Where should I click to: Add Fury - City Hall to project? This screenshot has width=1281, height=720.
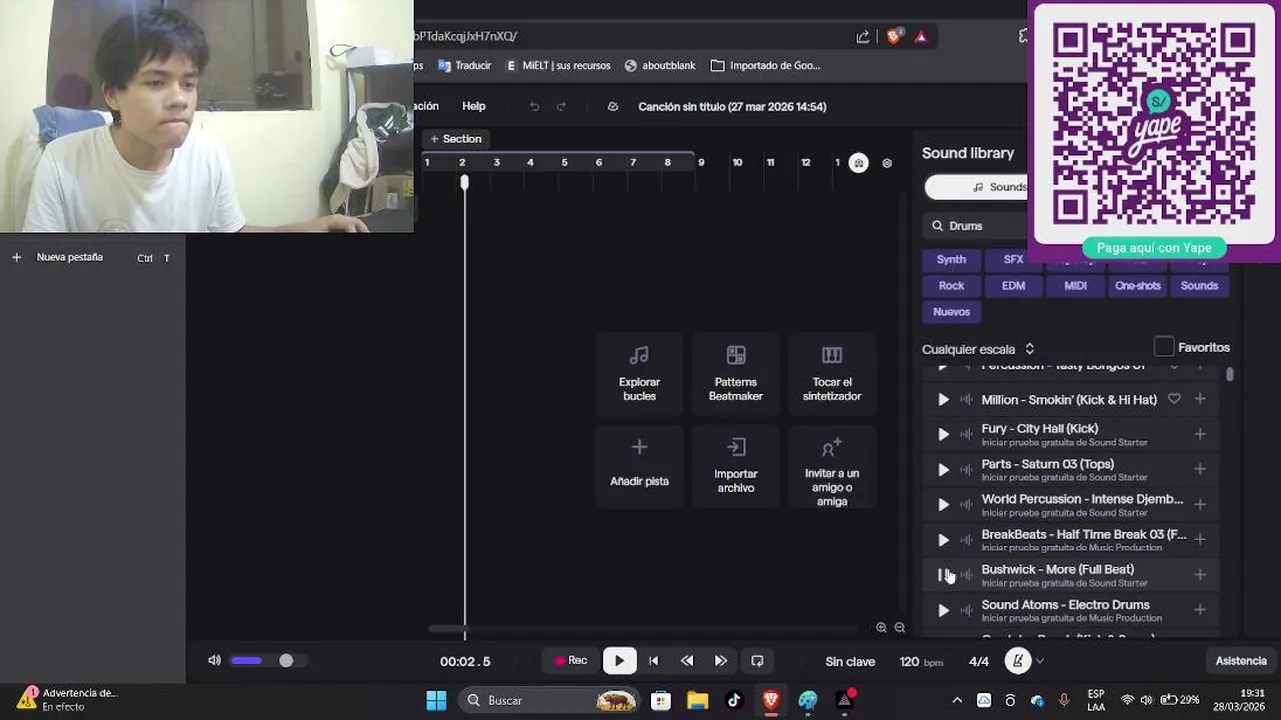[x=1200, y=434]
